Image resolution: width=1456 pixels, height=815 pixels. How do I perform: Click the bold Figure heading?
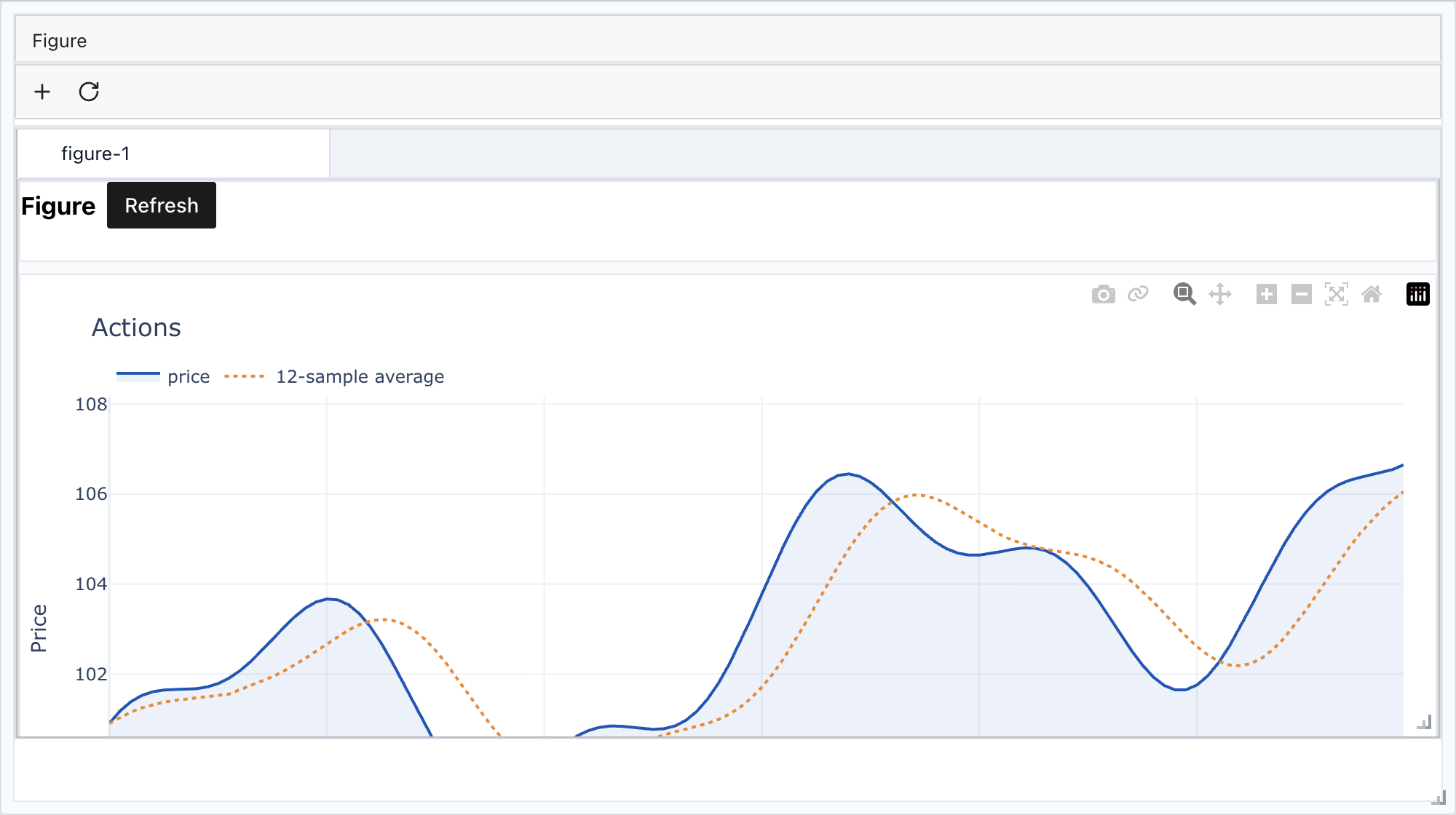(58, 206)
